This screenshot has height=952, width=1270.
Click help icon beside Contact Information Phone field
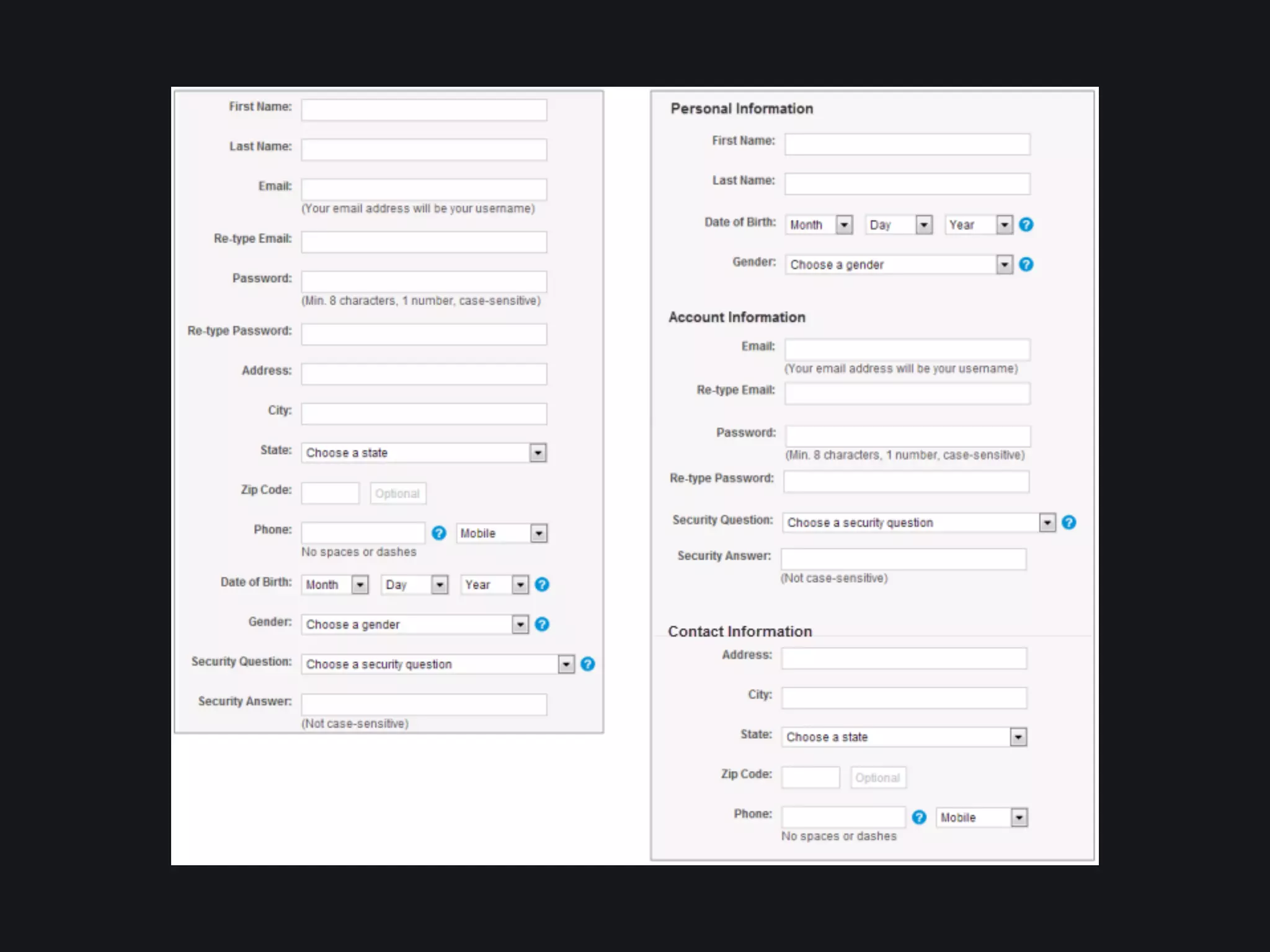click(x=919, y=818)
